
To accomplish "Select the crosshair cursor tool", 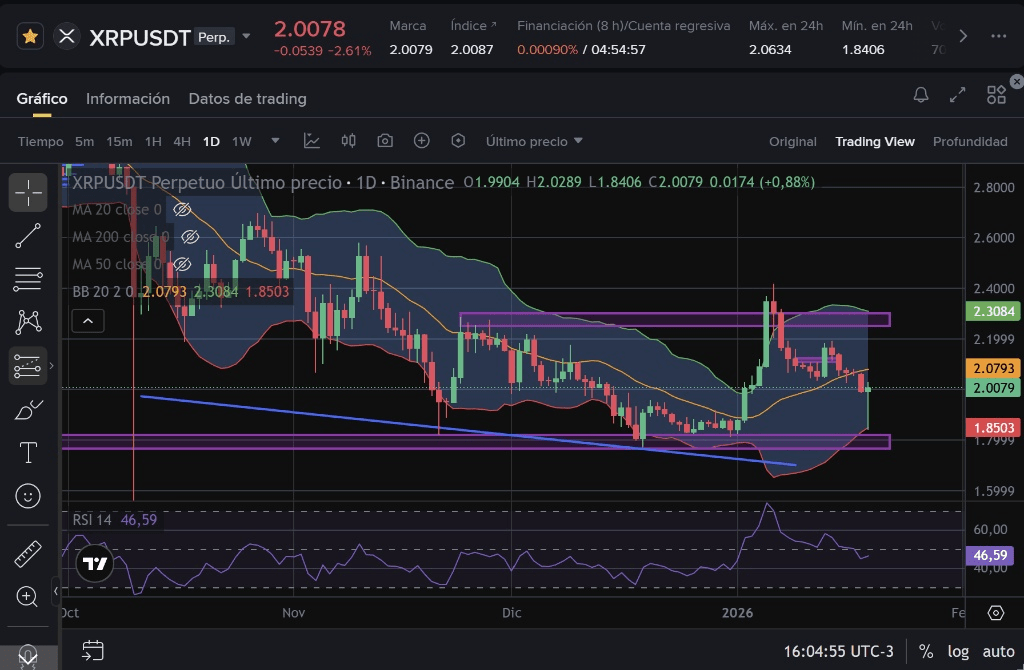I will [x=28, y=191].
